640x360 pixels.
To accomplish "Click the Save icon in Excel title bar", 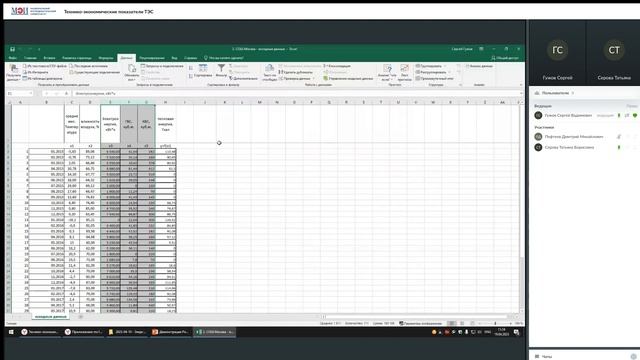I will [12, 49].
